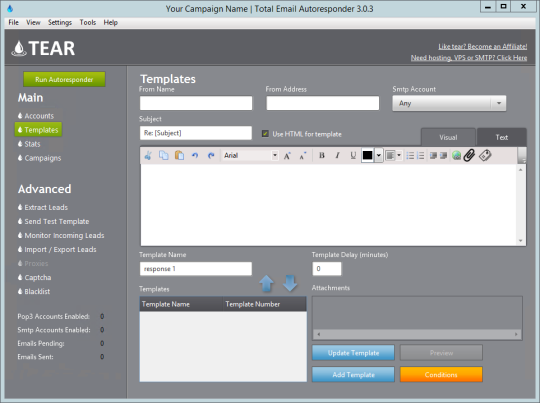Screen dimensions: 540x403
Task: Open Blacklist in the sidebar
Action: click(x=34, y=291)
